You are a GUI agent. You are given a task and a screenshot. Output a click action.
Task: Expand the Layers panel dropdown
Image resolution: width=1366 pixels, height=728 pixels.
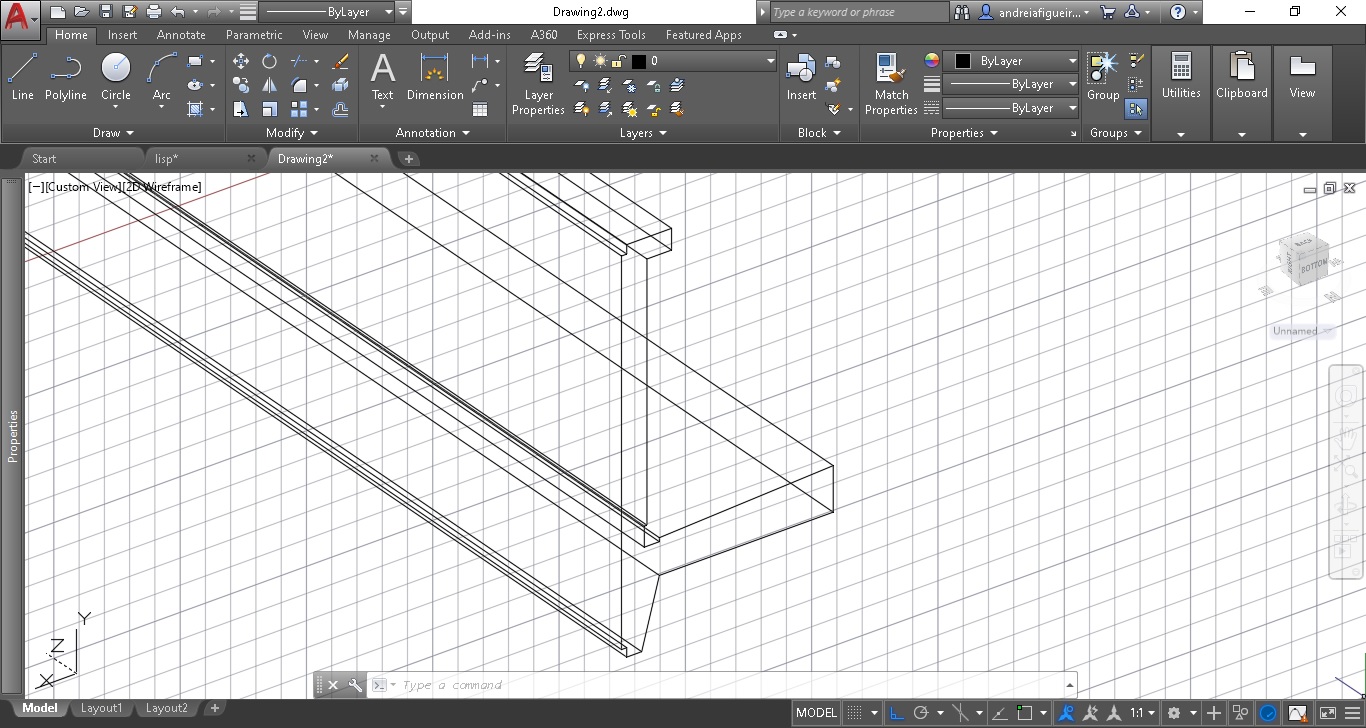(643, 133)
